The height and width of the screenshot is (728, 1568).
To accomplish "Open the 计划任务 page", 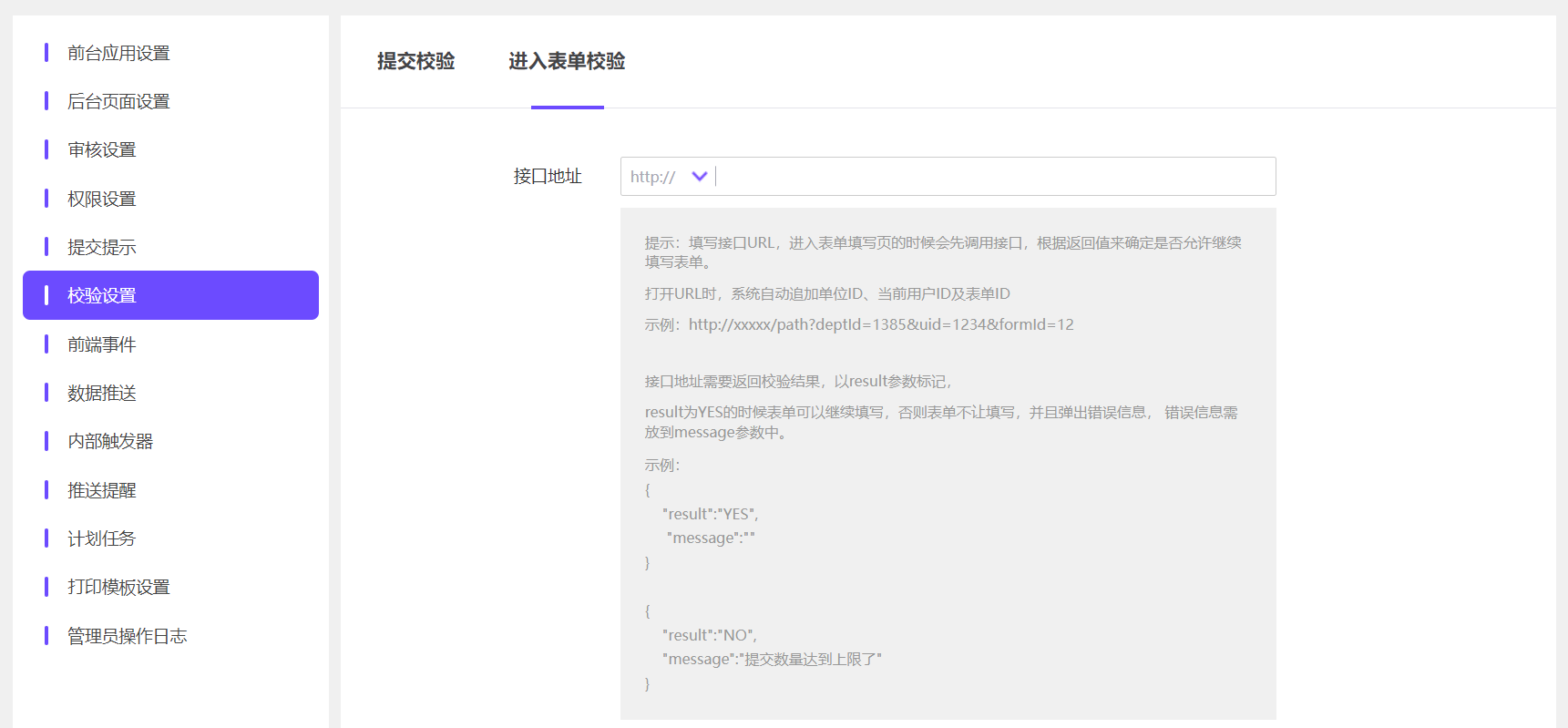I will click(102, 538).
